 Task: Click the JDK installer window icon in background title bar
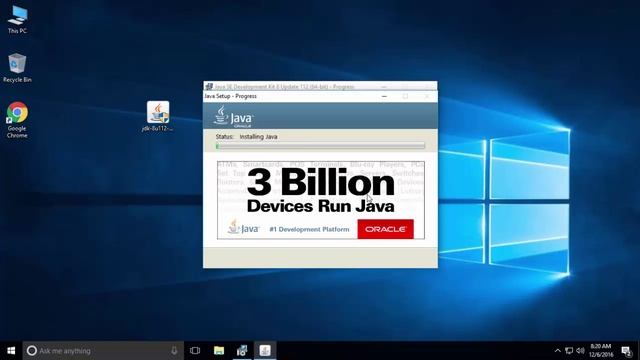pyautogui.click(x=209, y=87)
